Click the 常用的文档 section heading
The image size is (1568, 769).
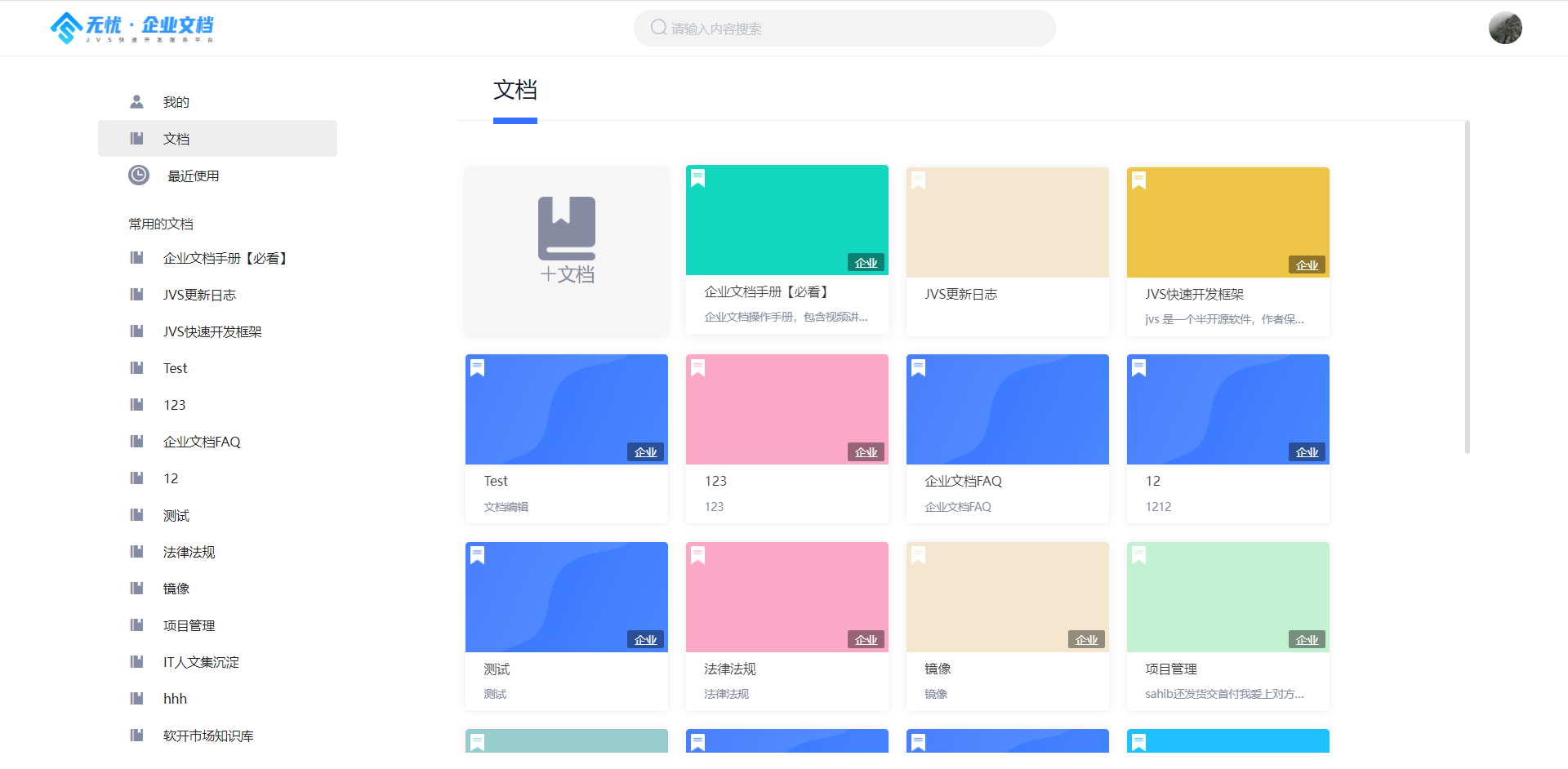pyautogui.click(x=161, y=224)
